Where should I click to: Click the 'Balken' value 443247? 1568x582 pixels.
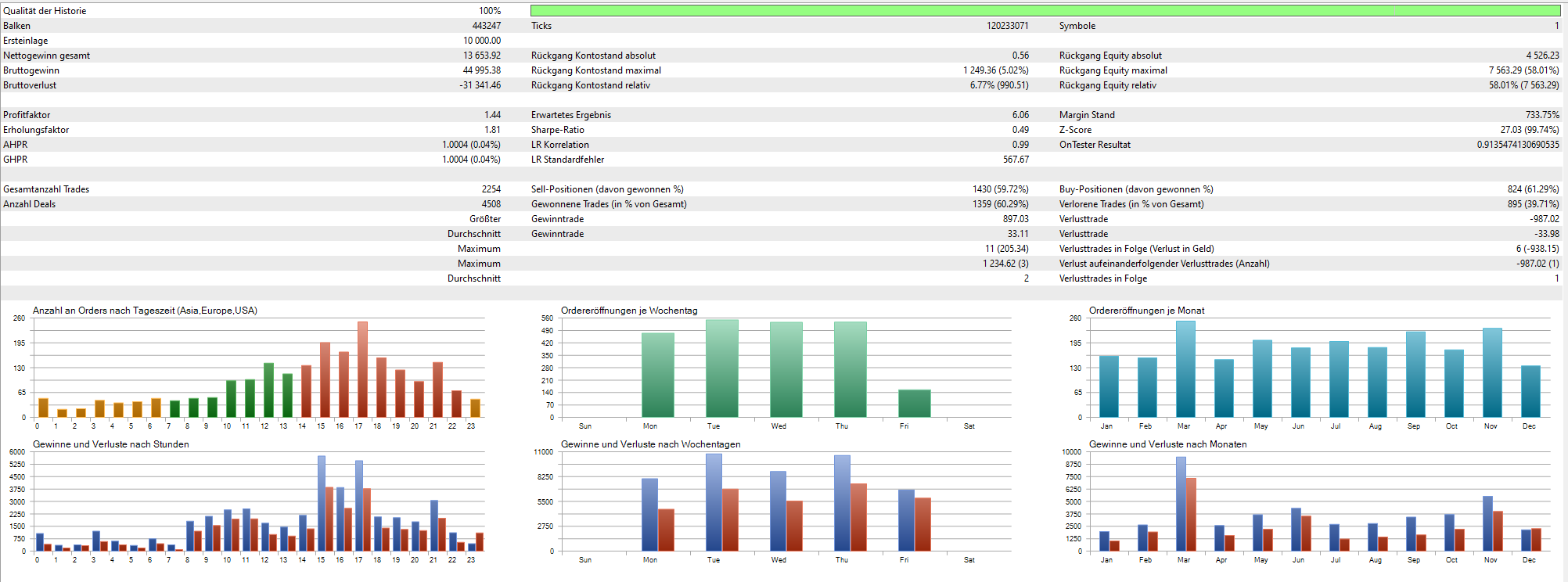click(x=486, y=26)
